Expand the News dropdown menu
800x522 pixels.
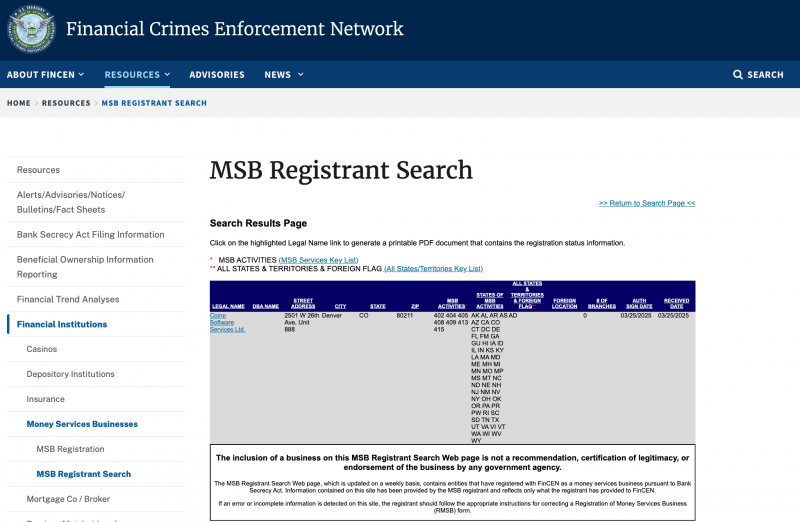282,75
